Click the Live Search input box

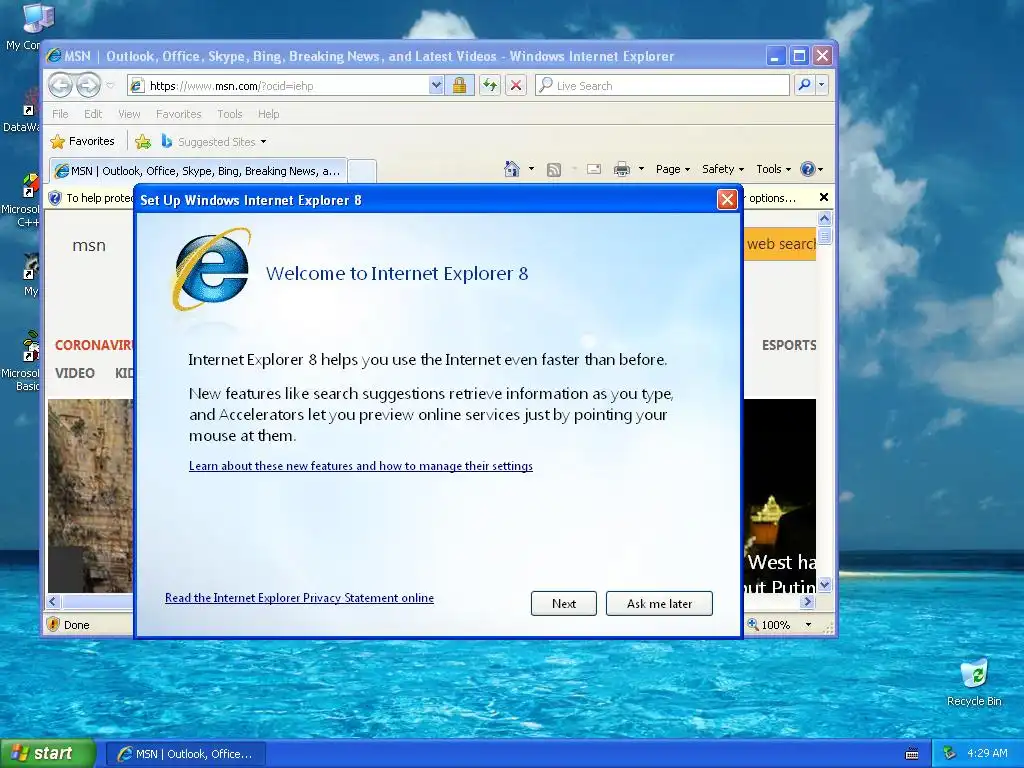click(x=662, y=86)
